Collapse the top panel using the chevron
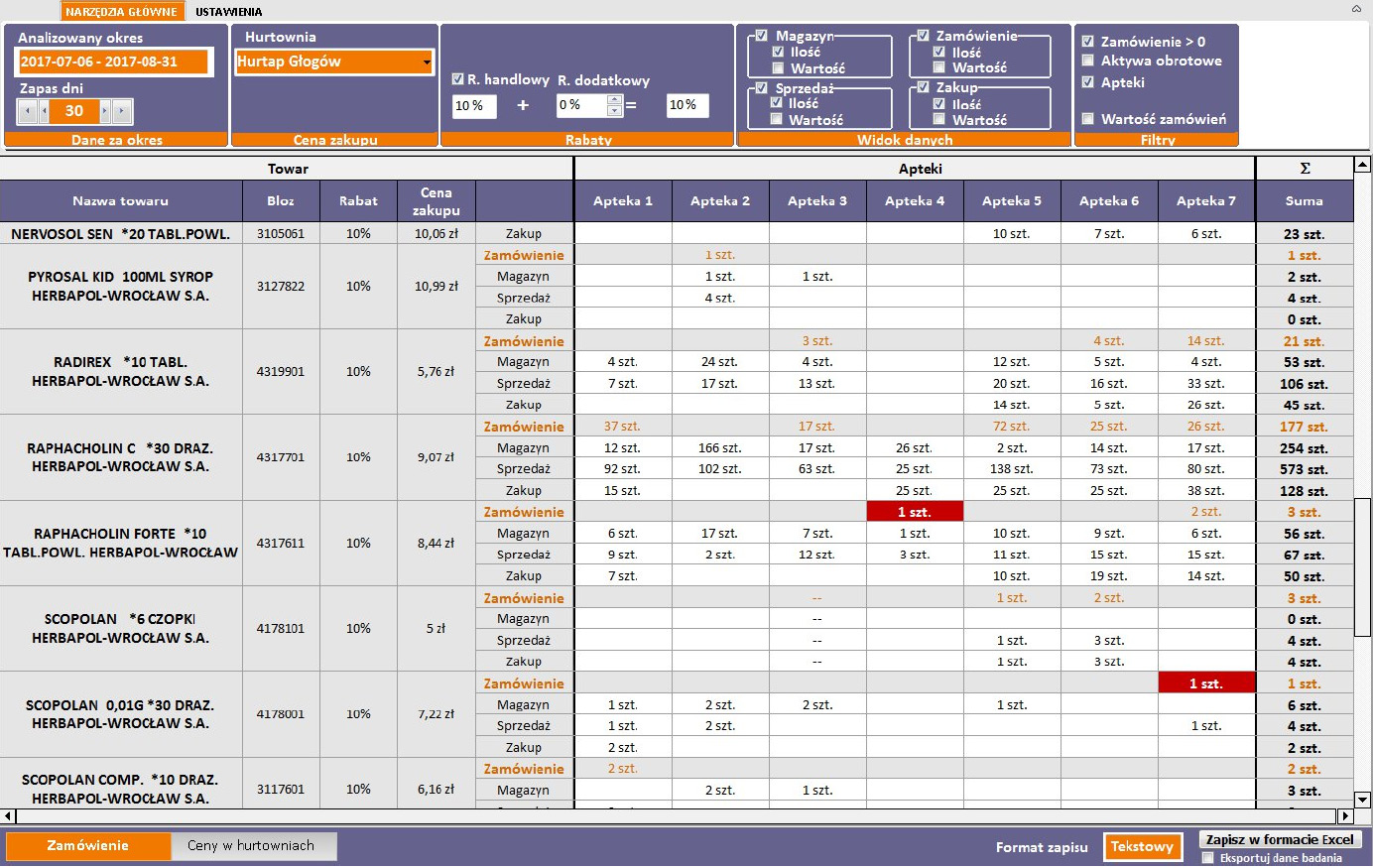The height and width of the screenshot is (868, 1373). [1356, 8]
